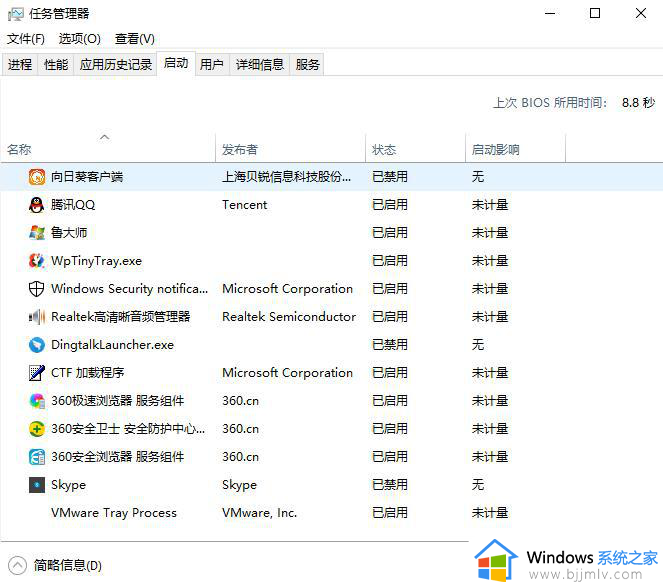This screenshot has height=588, width=663.
Task: Click the 上次 BIOS 所用时间 label
Action: tap(551, 103)
